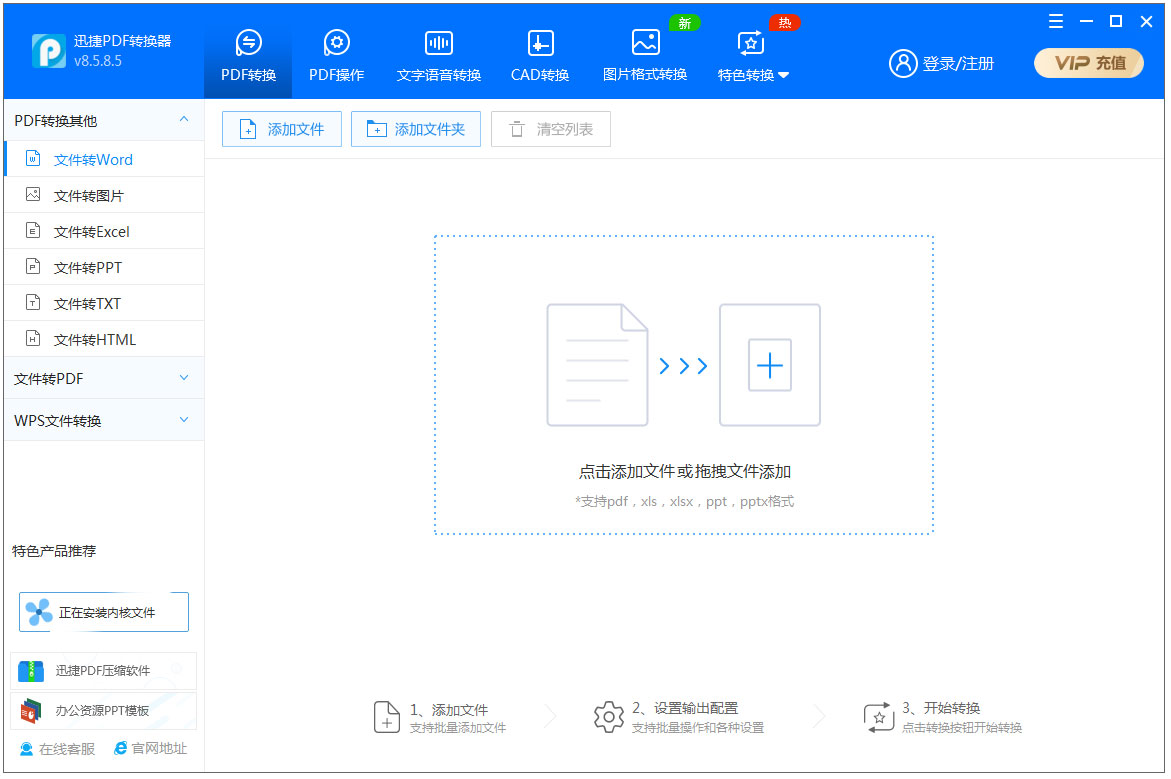Image resolution: width=1171 pixels, height=779 pixels.
Task: Click the 登录/注册 account icon
Action: click(903, 62)
